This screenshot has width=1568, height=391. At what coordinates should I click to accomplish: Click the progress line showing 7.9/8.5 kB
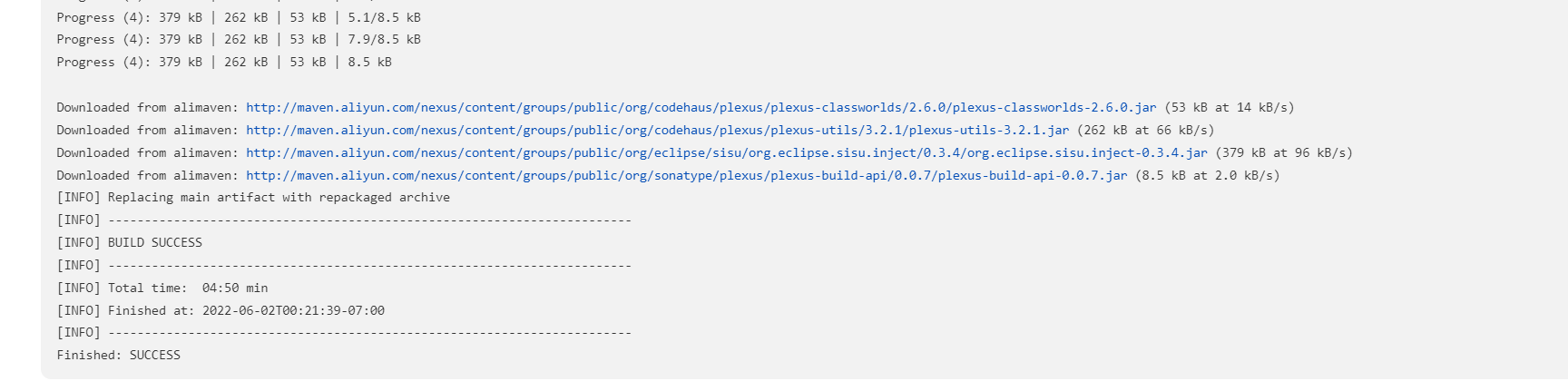(239, 40)
